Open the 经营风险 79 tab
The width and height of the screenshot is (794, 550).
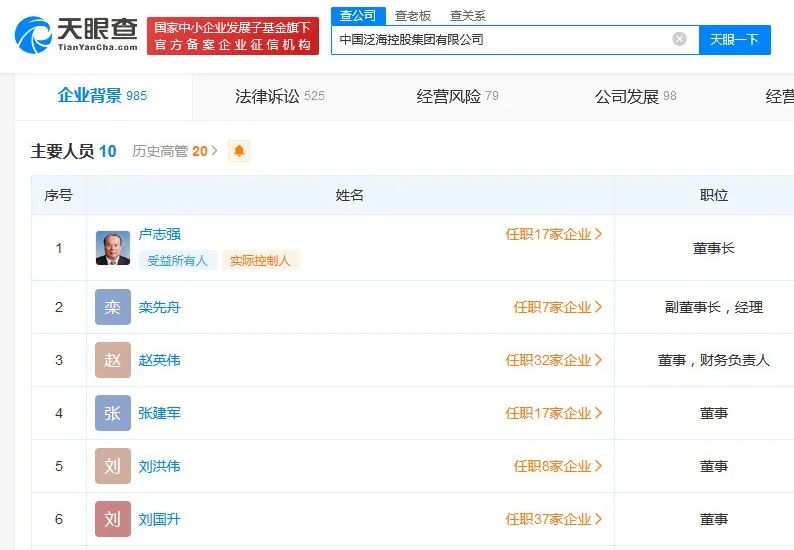pos(457,96)
